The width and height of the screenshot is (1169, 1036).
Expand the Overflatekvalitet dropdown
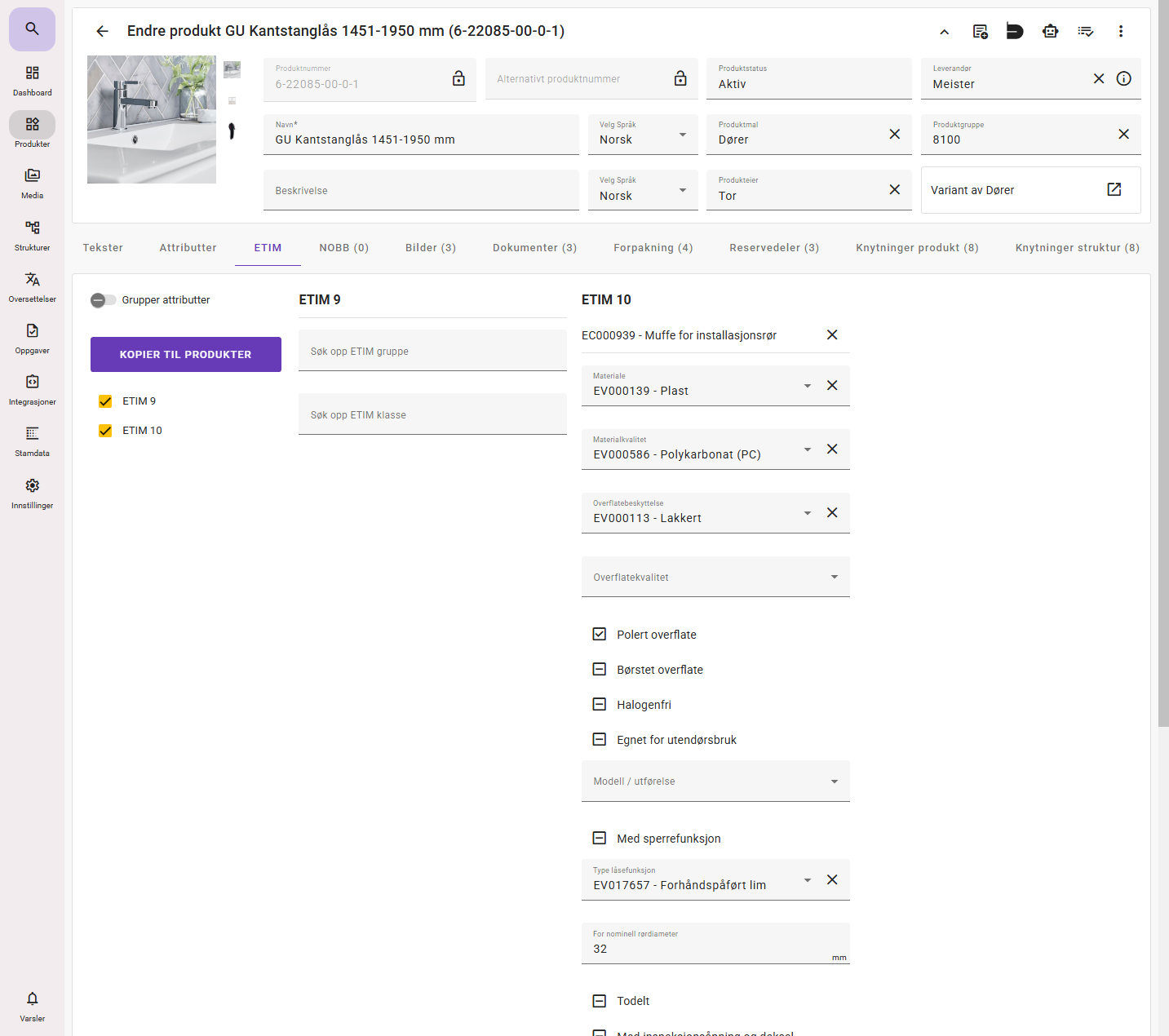pyautogui.click(x=715, y=577)
